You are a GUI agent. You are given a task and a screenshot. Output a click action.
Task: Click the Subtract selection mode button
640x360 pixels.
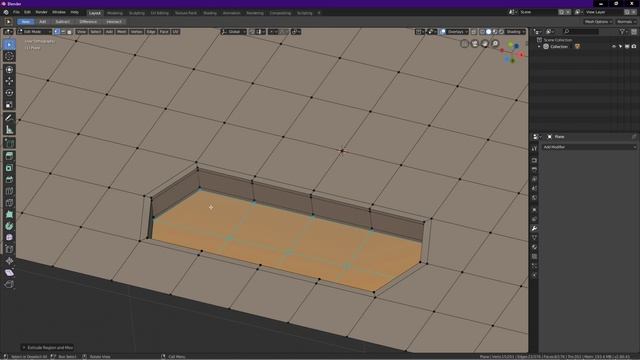point(62,22)
